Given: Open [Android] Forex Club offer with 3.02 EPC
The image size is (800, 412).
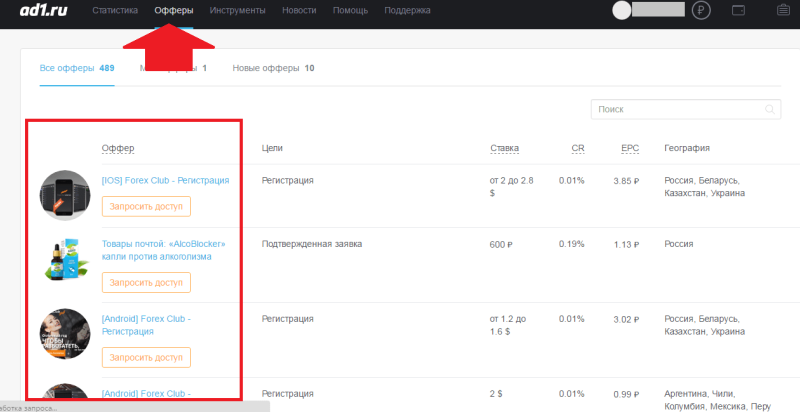Looking at the screenshot, I should click(146, 325).
